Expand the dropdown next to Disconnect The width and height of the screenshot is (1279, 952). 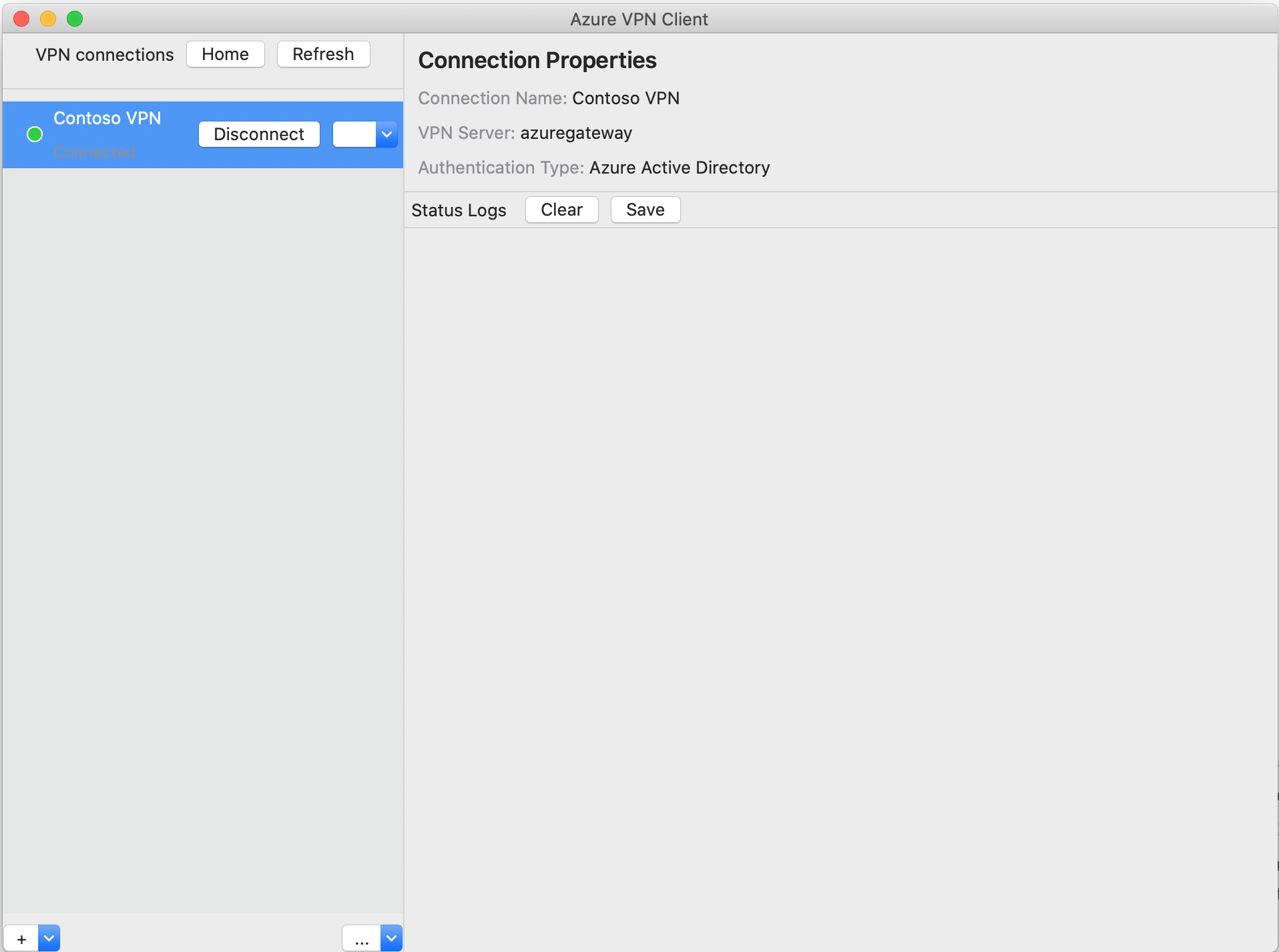click(x=387, y=134)
